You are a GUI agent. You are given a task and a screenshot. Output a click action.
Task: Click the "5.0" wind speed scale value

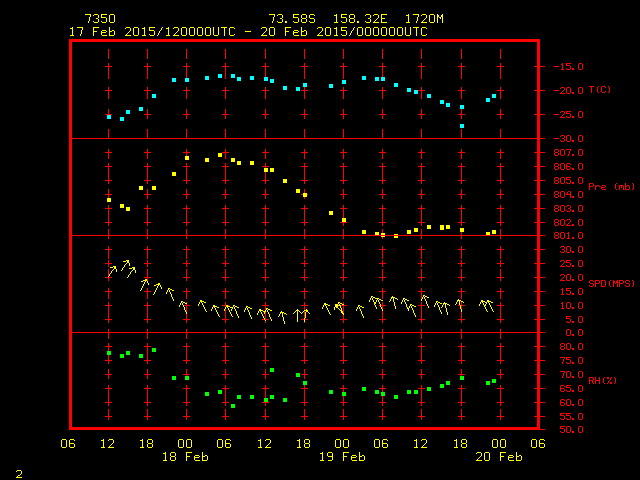574,320
